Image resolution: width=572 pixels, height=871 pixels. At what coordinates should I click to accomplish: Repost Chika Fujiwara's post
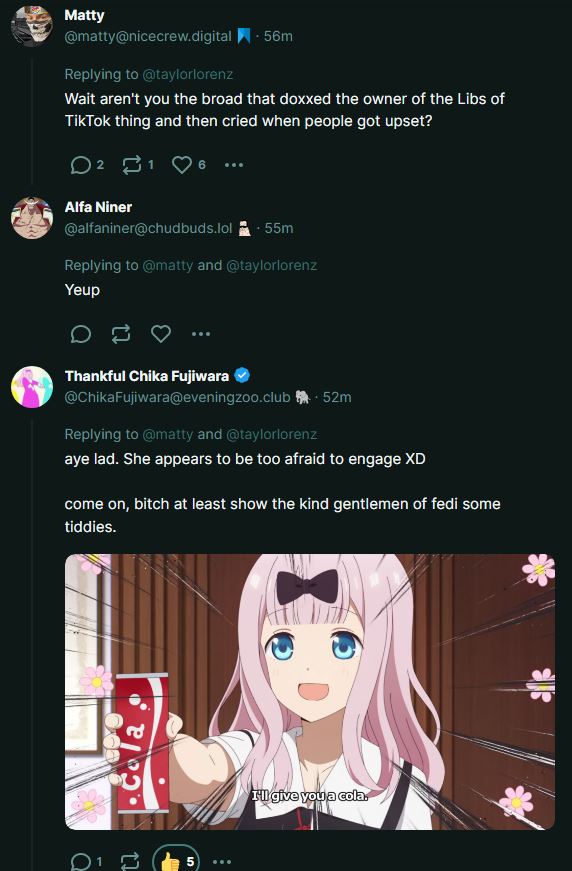[x=130, y=861]
